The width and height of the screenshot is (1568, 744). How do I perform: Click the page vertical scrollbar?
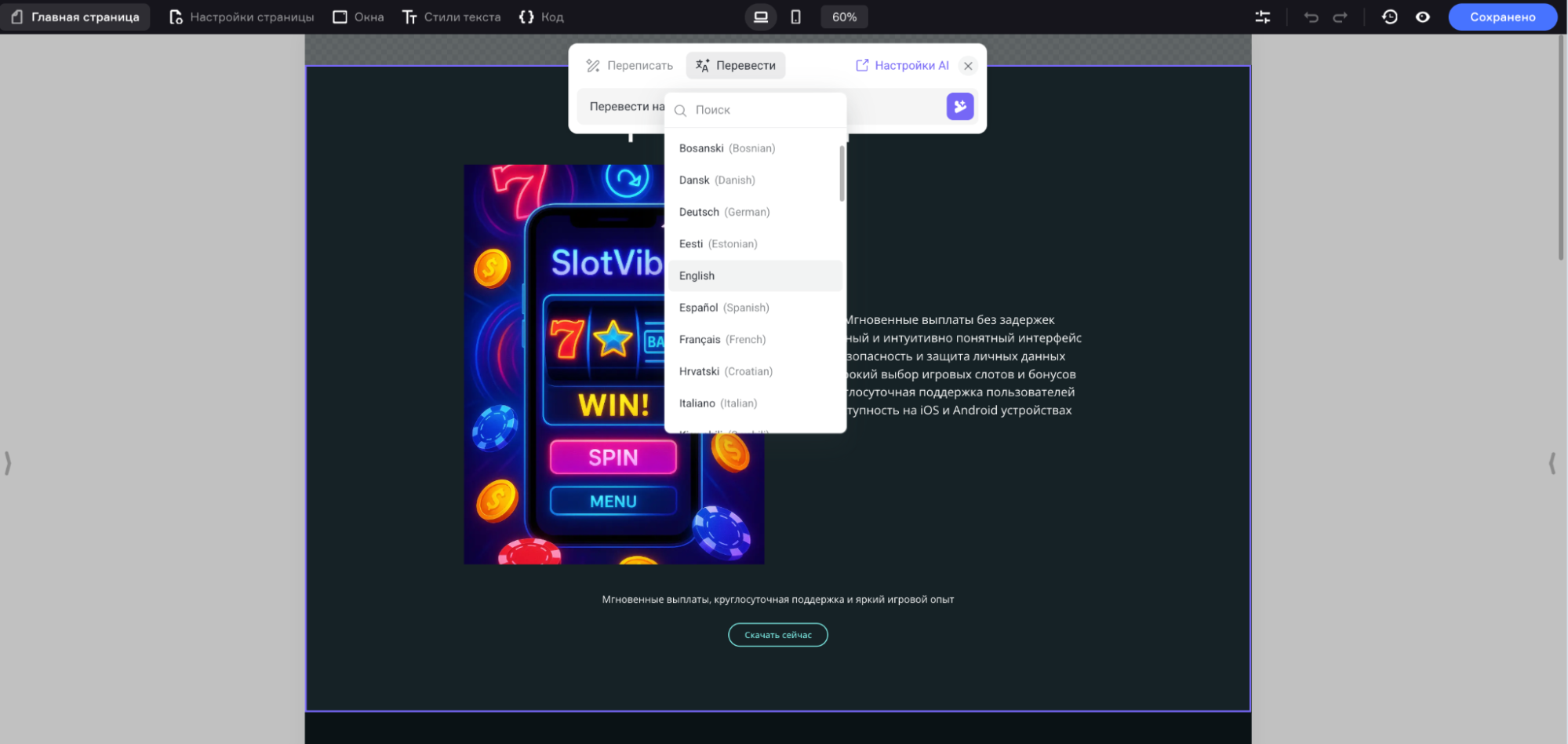pos(1561,149)
